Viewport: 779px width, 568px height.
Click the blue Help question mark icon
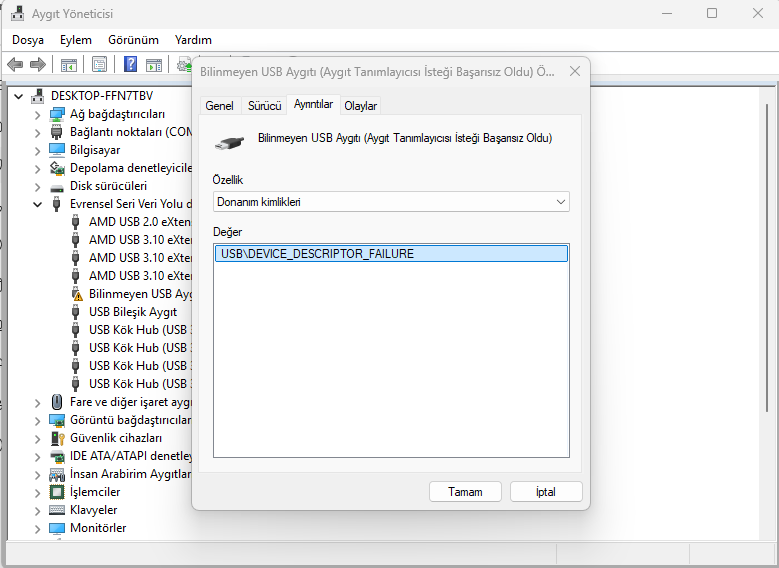click(x=130, y=64)
